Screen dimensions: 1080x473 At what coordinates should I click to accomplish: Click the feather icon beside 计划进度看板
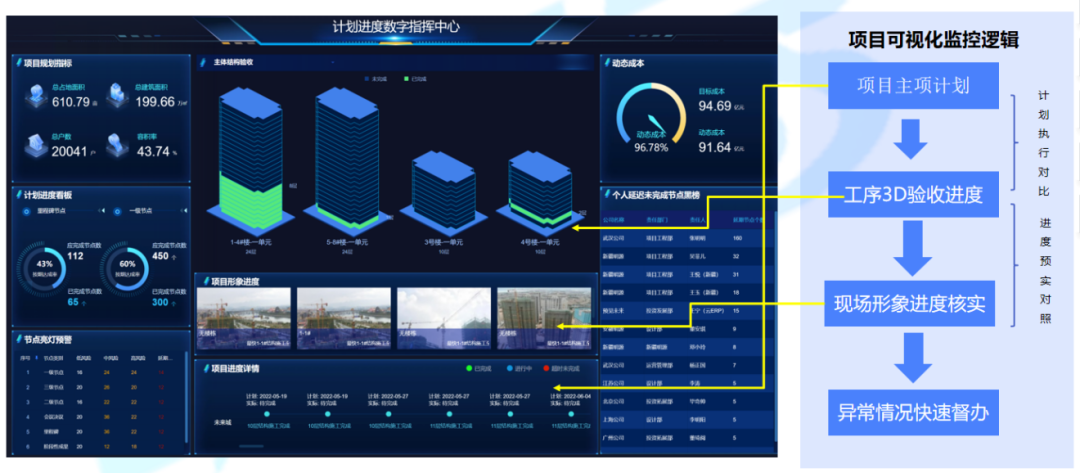click(18, 195)
